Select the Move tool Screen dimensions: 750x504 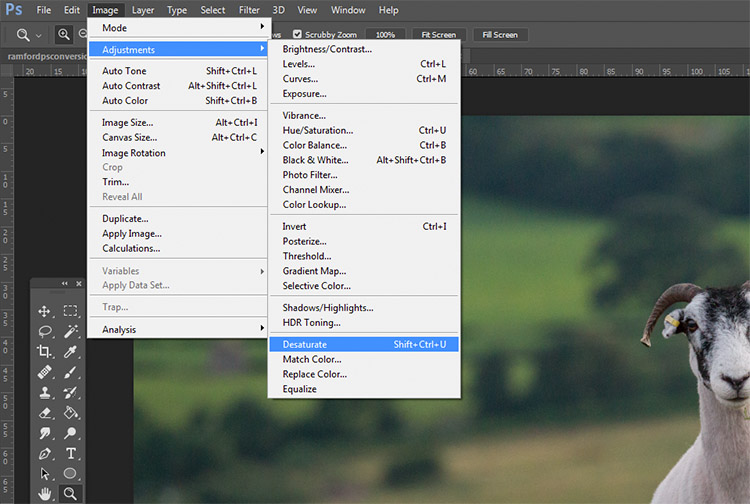[44, 311]
